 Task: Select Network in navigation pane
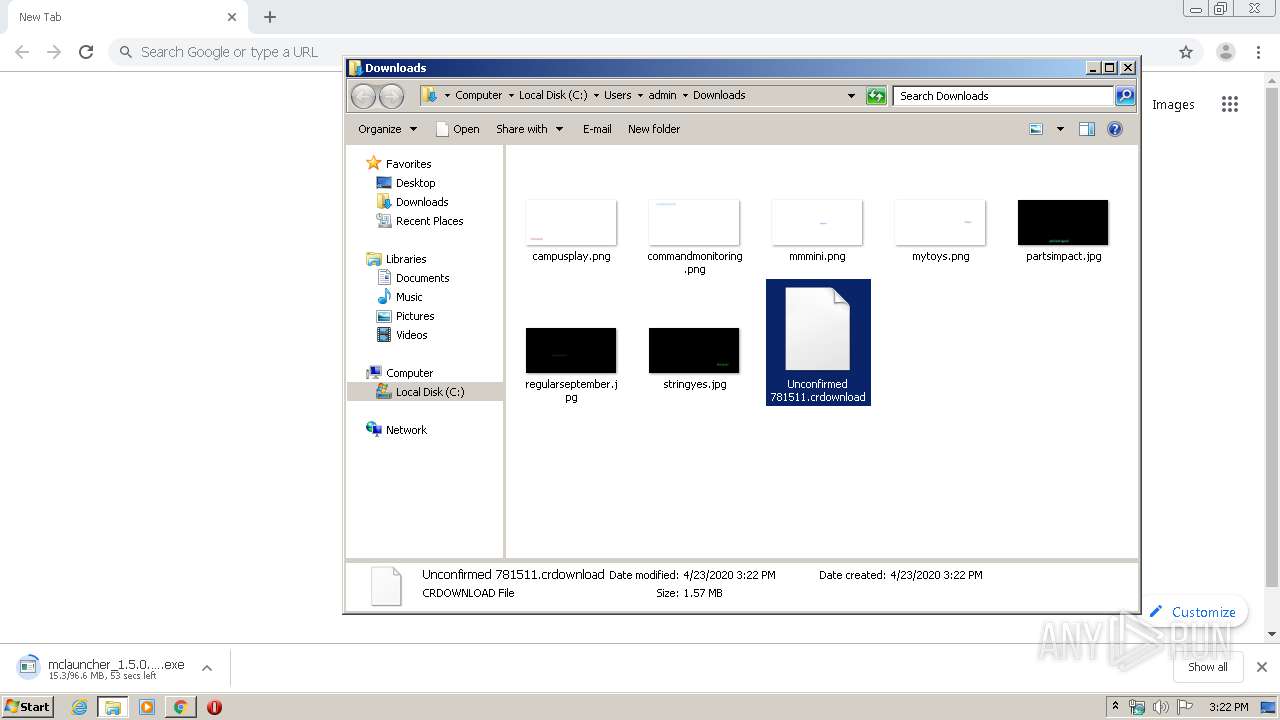[x=397, y=430]
